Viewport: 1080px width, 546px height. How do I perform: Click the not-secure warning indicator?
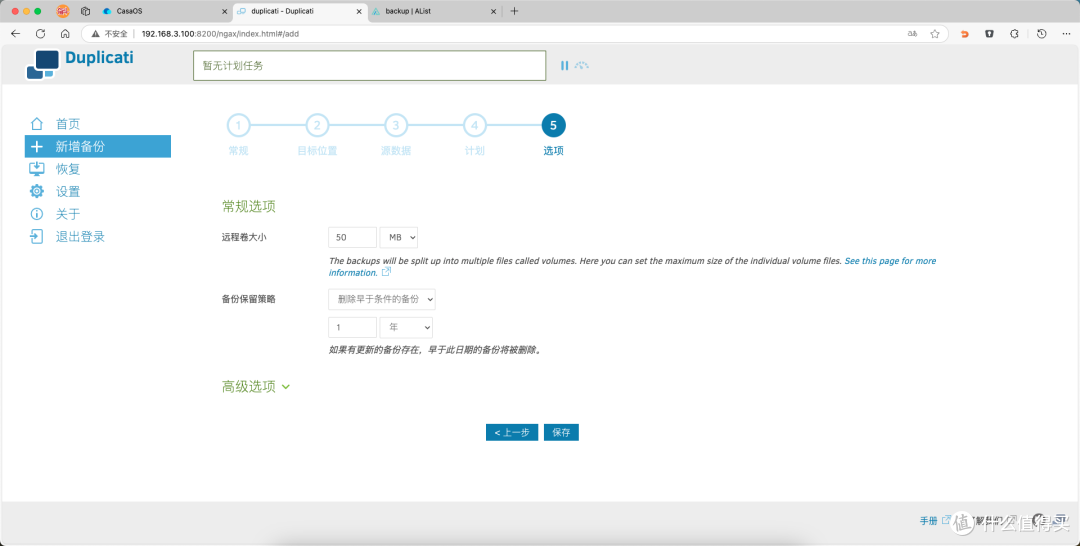(110, 34)
